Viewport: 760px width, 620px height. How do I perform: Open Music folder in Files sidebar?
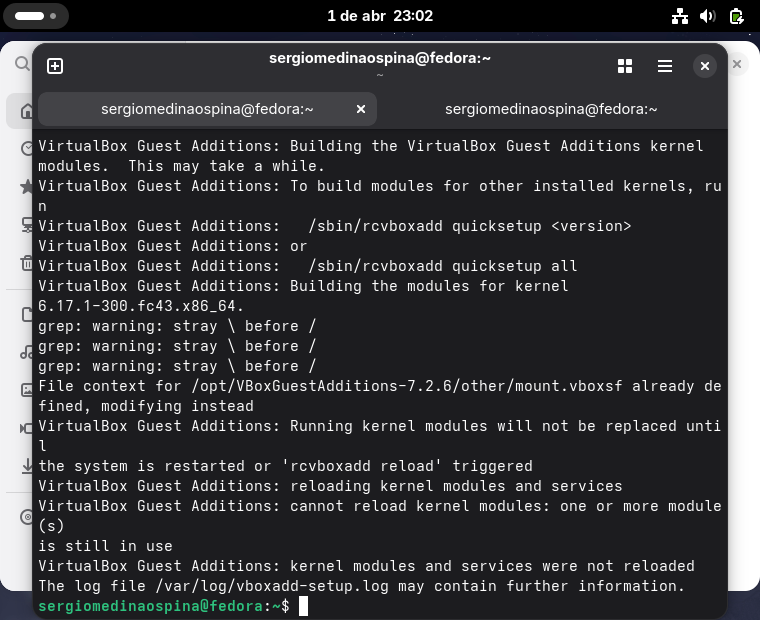pos(26,352)
